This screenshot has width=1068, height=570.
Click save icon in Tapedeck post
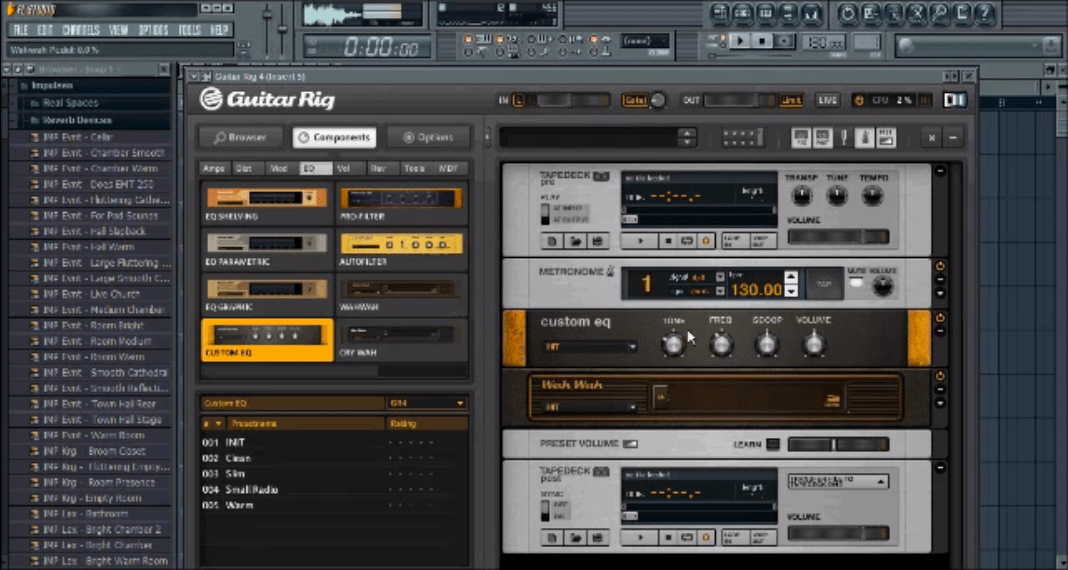(x=598, y=538)
